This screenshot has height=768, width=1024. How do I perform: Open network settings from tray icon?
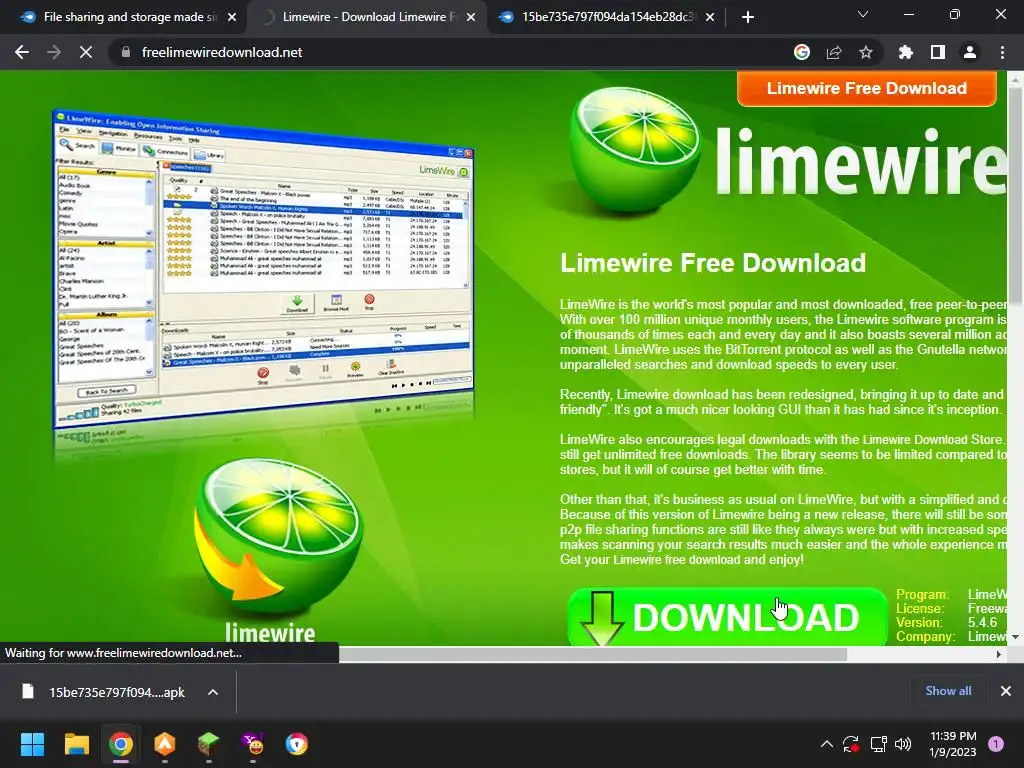[x=878, y=744]
